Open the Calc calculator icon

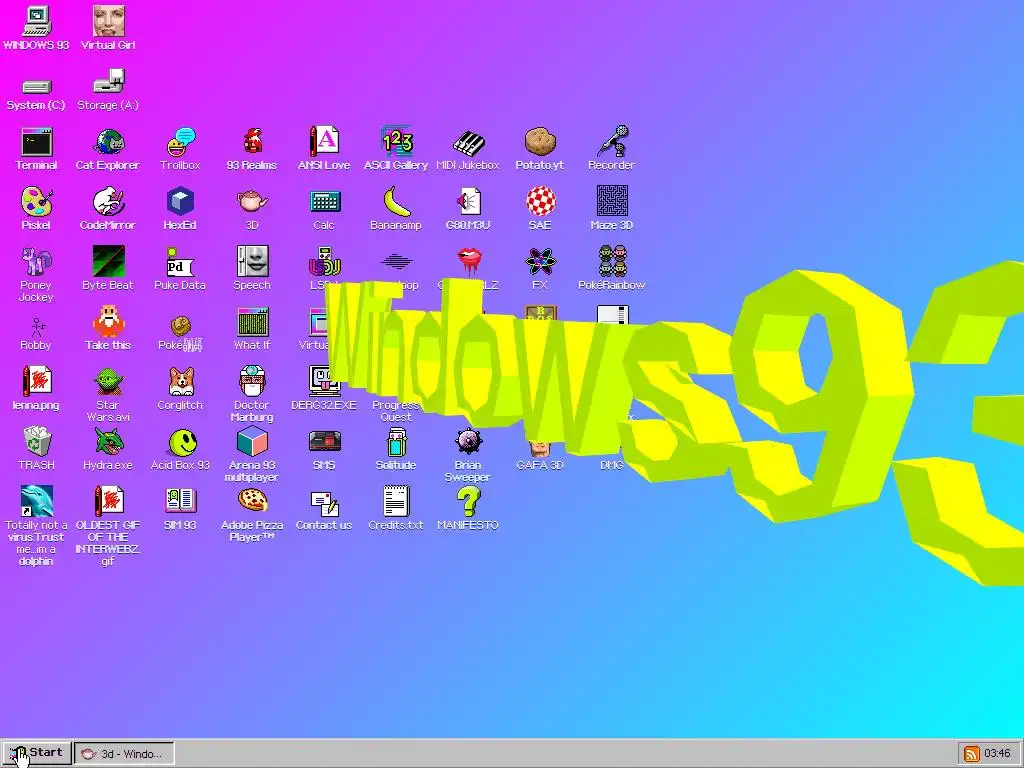pos(324,202)
